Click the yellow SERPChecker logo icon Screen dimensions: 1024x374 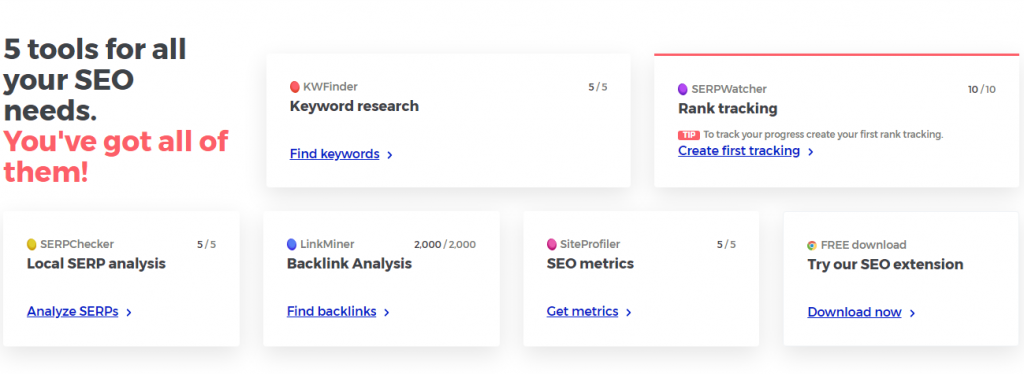coord(31,245)
